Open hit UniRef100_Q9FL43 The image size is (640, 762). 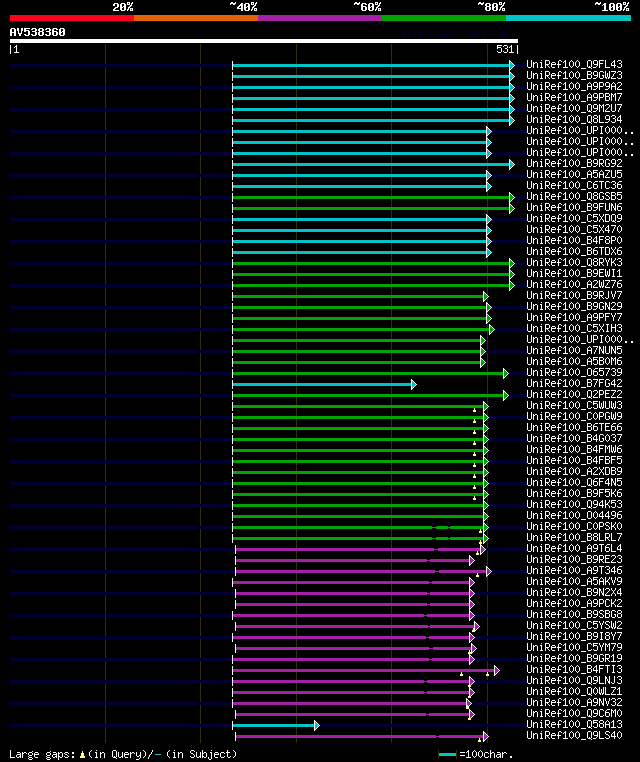tap(574, 64)
